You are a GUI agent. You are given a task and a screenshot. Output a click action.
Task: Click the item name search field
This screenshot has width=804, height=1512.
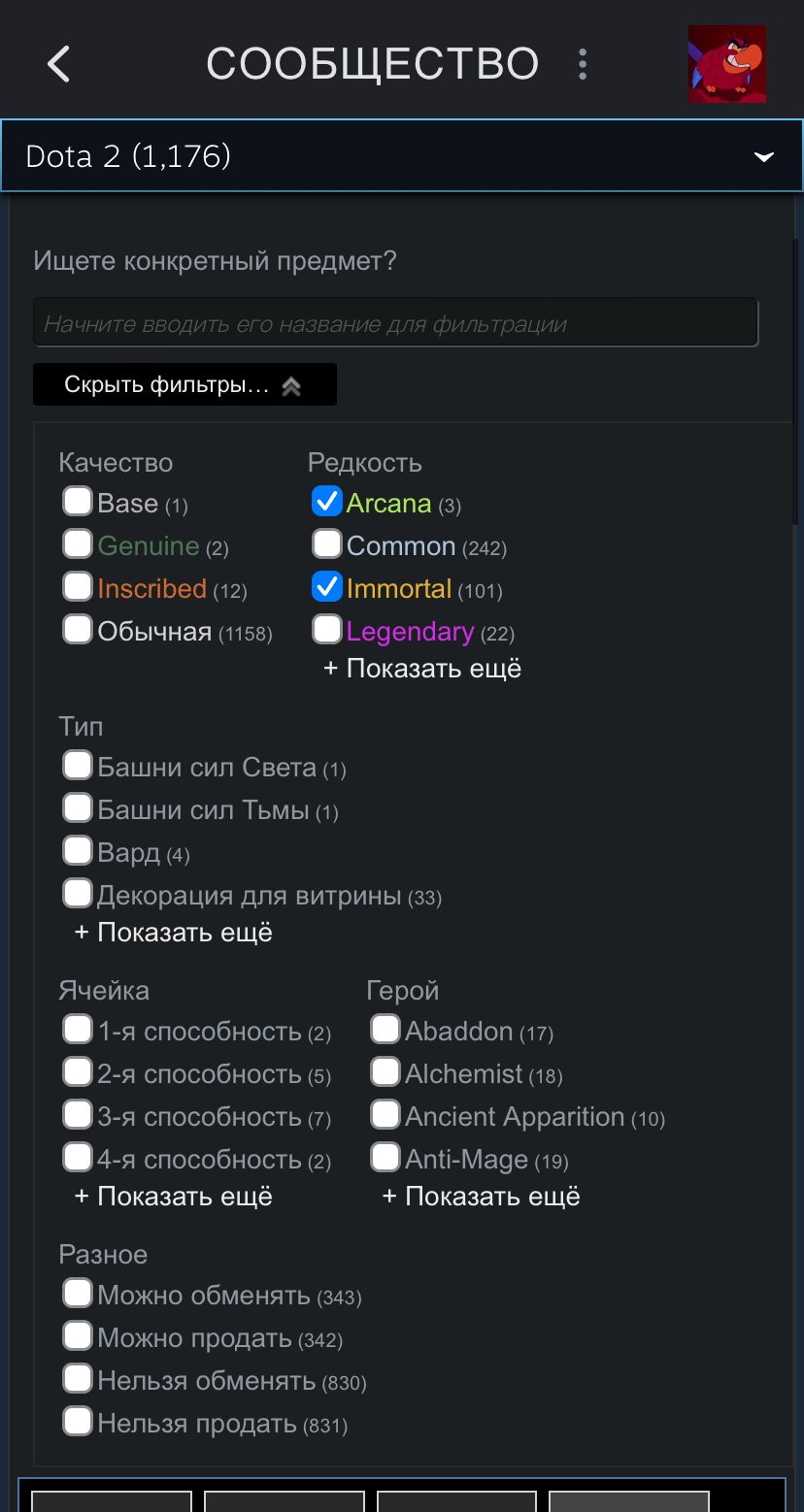(x=396, y=321)
